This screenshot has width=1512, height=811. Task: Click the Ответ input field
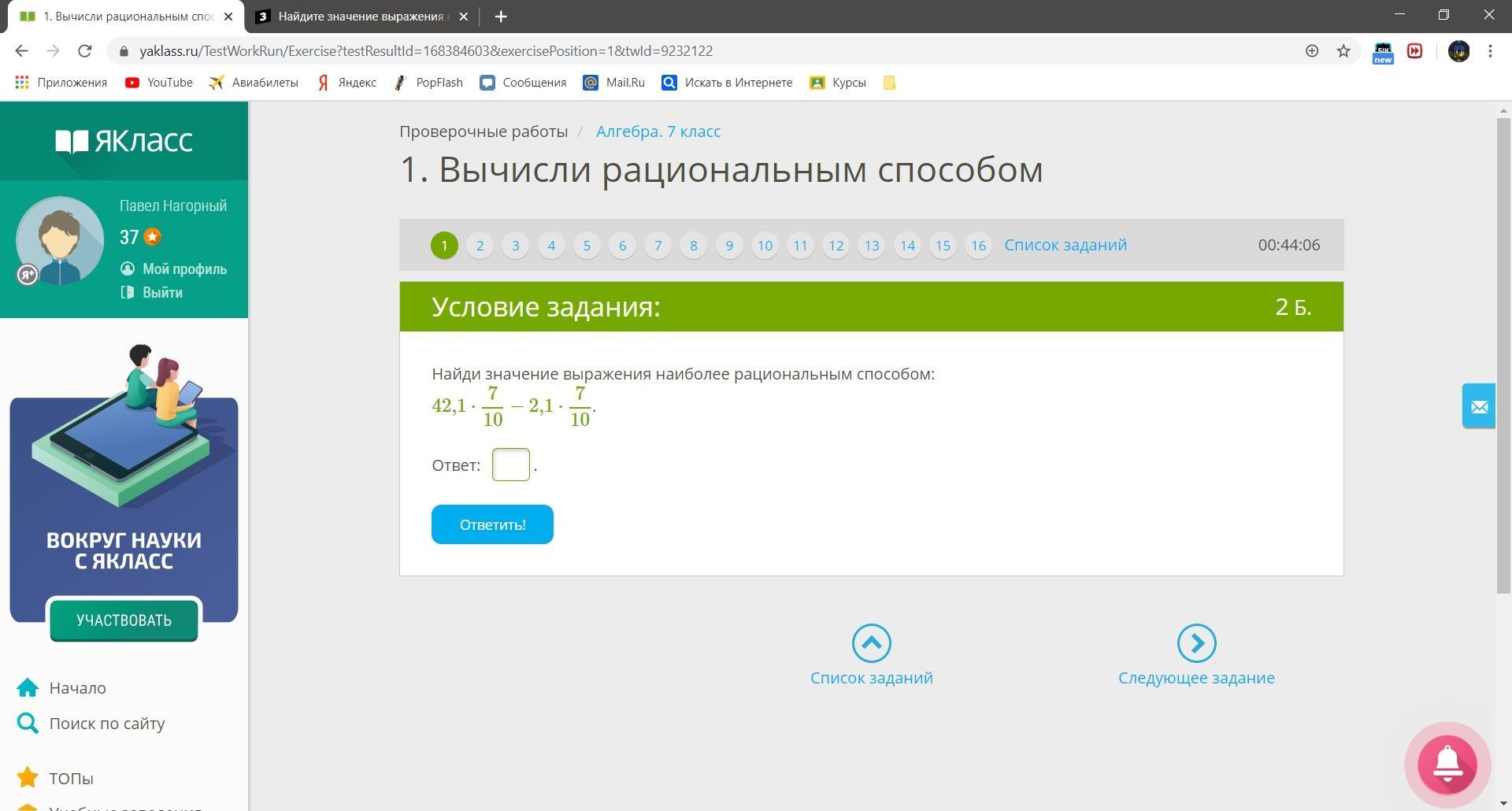click(511, 465)
